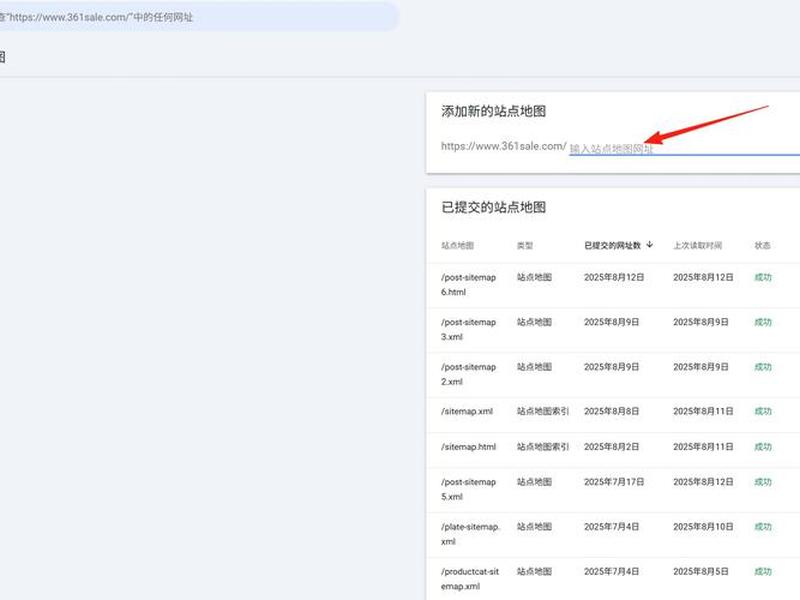
Task: Open the /post-sitemap5.xml sitemap row
Action: point(613,490)
